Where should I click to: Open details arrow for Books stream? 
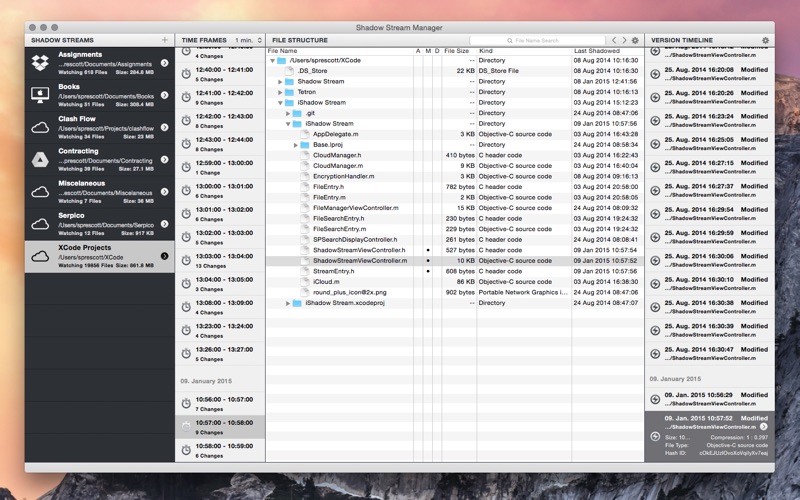165,95
